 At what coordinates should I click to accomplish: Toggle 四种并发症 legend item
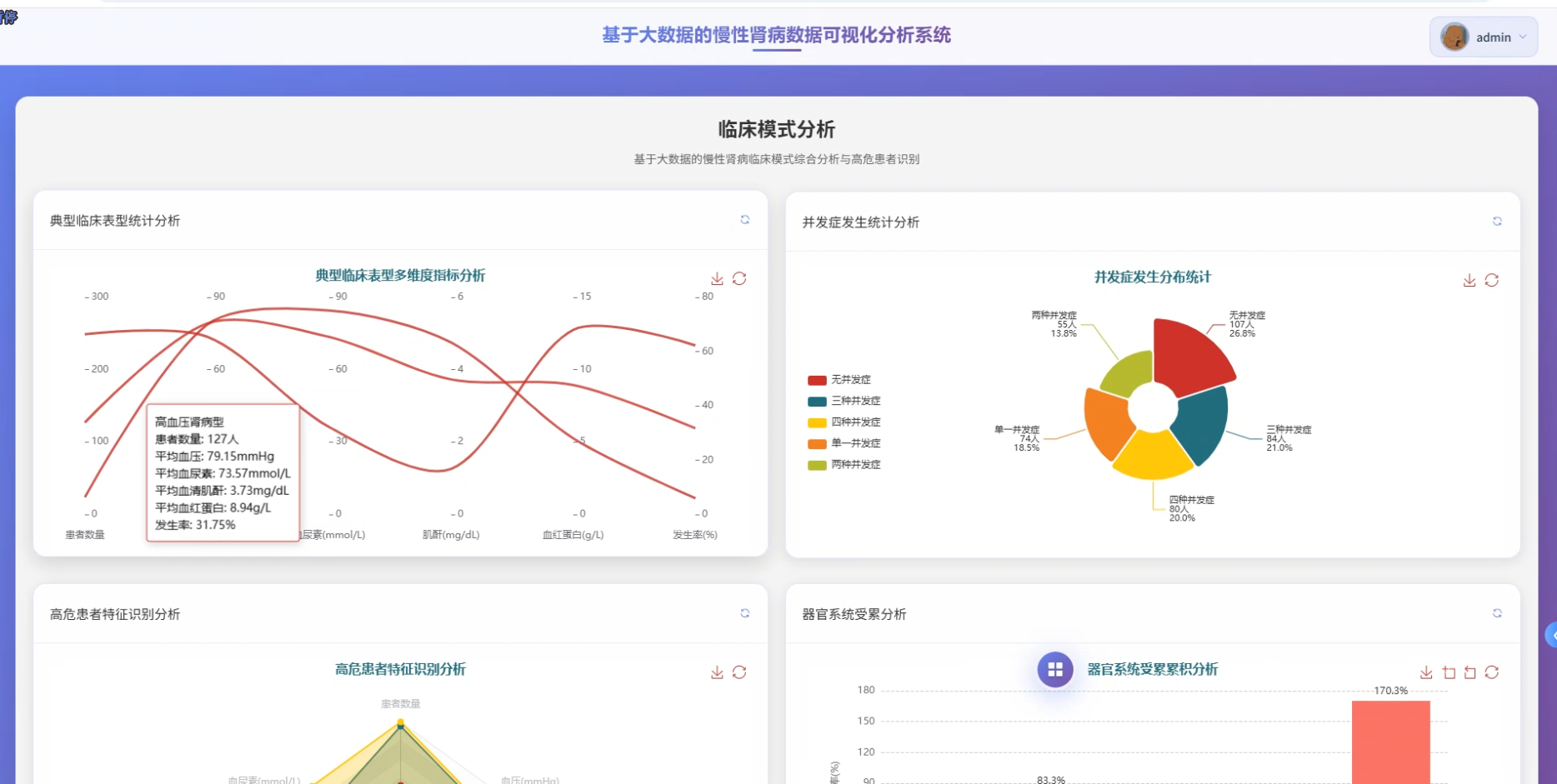tap(844, 422)
